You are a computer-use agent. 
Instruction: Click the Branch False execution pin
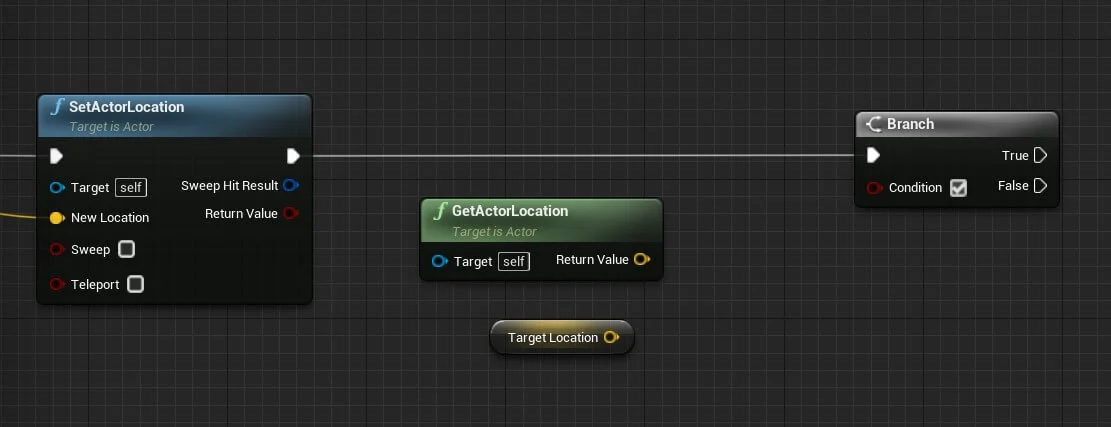[x=1040, y=186]
